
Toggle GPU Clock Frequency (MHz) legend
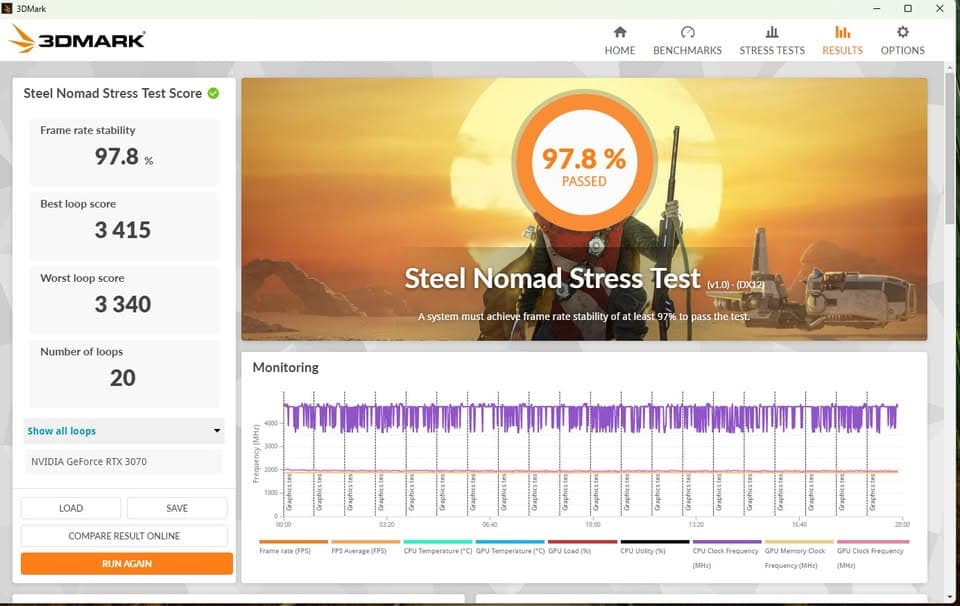tap(872, 555)
